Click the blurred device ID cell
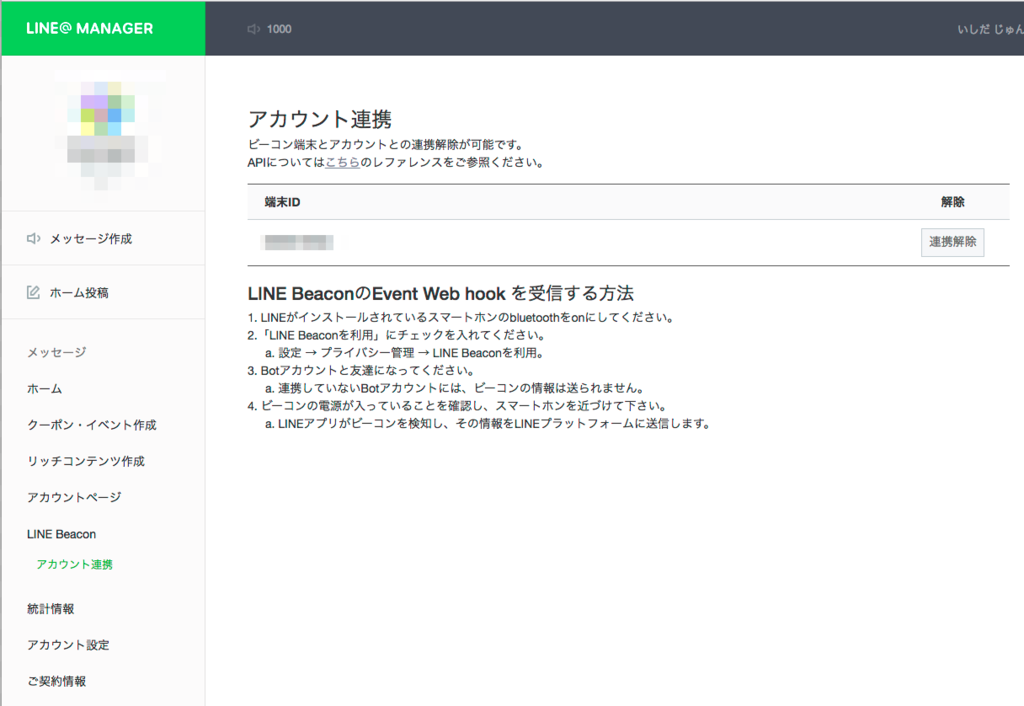1024x706 pixels. click(x=297, y=243)
